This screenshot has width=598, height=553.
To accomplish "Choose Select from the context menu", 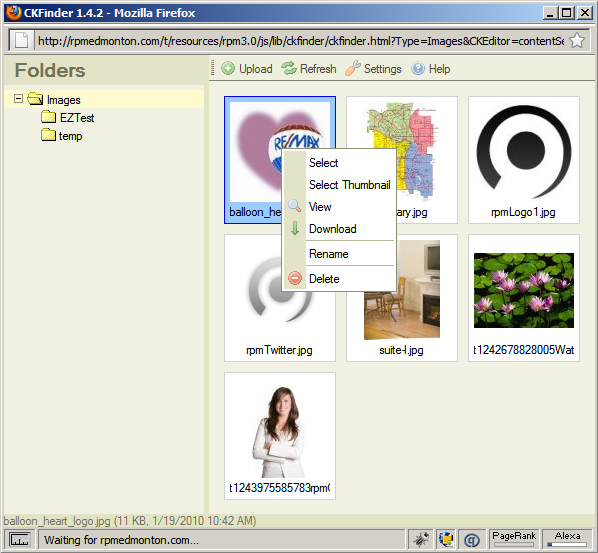I will (323, 163).
